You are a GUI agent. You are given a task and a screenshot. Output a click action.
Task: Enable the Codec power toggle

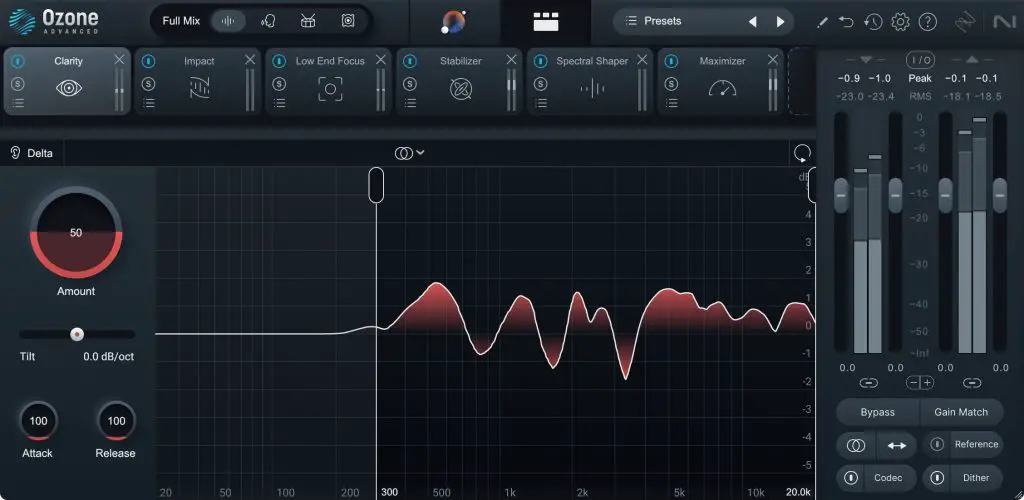(x=851, y=478)
